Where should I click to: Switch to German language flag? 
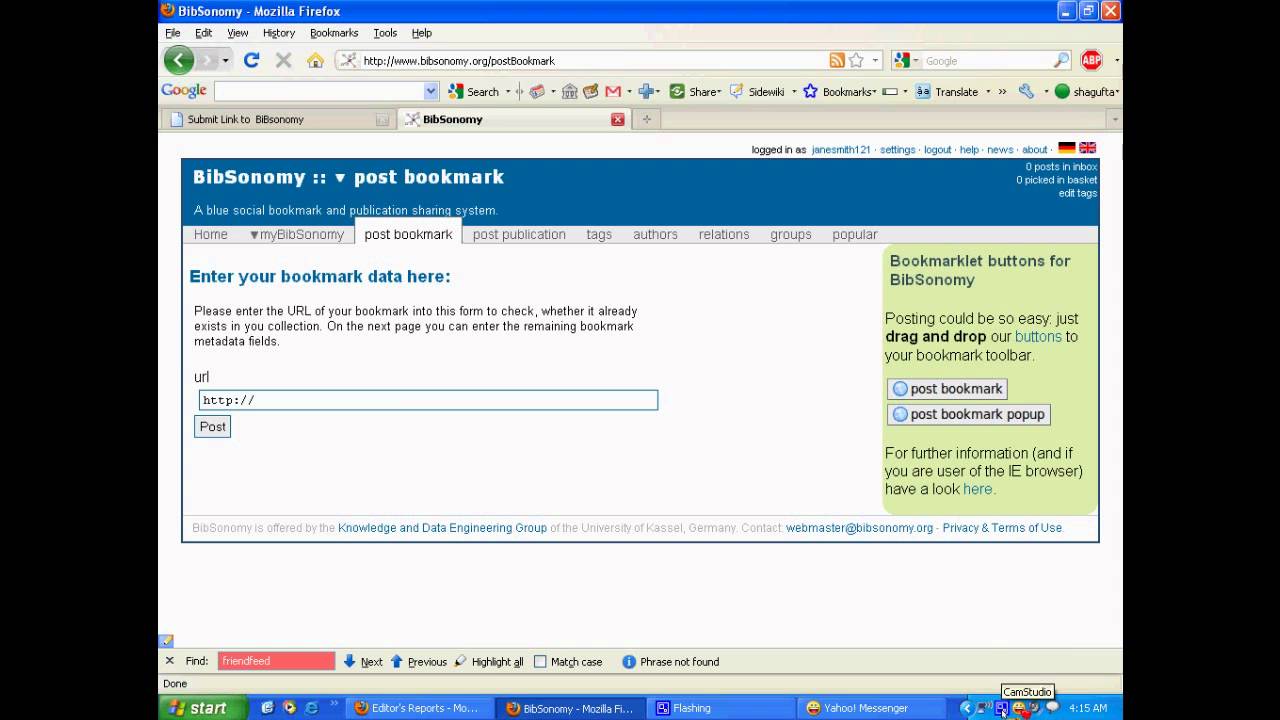pyautogui.click(x=1067, y=148)
